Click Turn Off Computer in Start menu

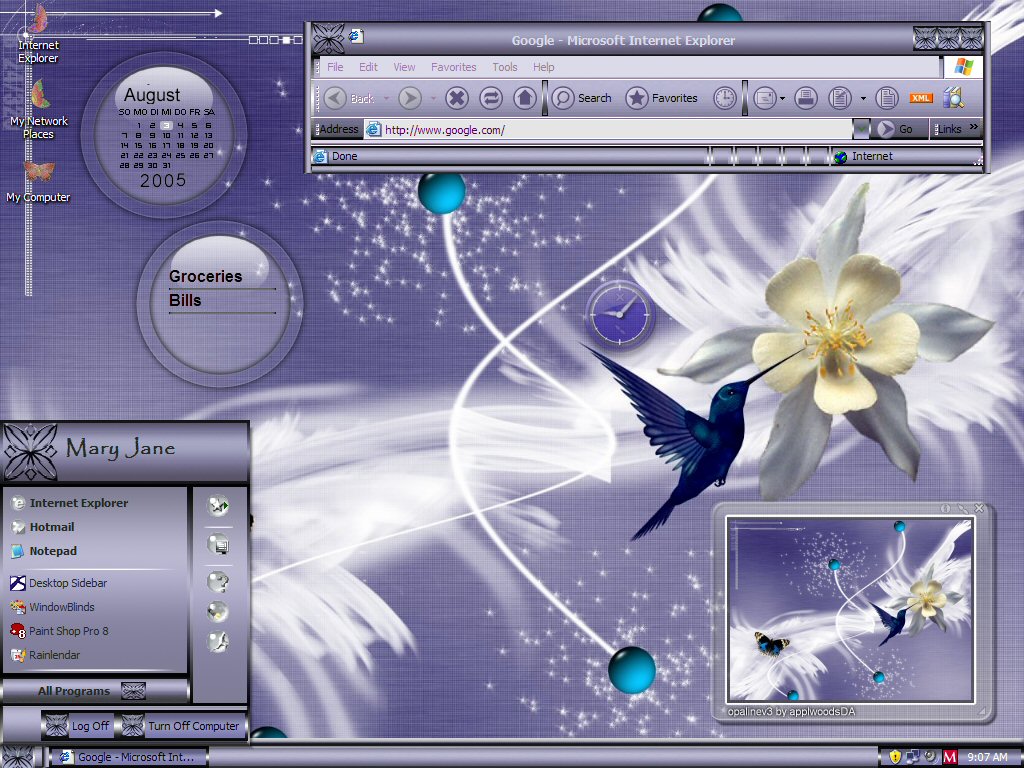(x=181, y=726)
